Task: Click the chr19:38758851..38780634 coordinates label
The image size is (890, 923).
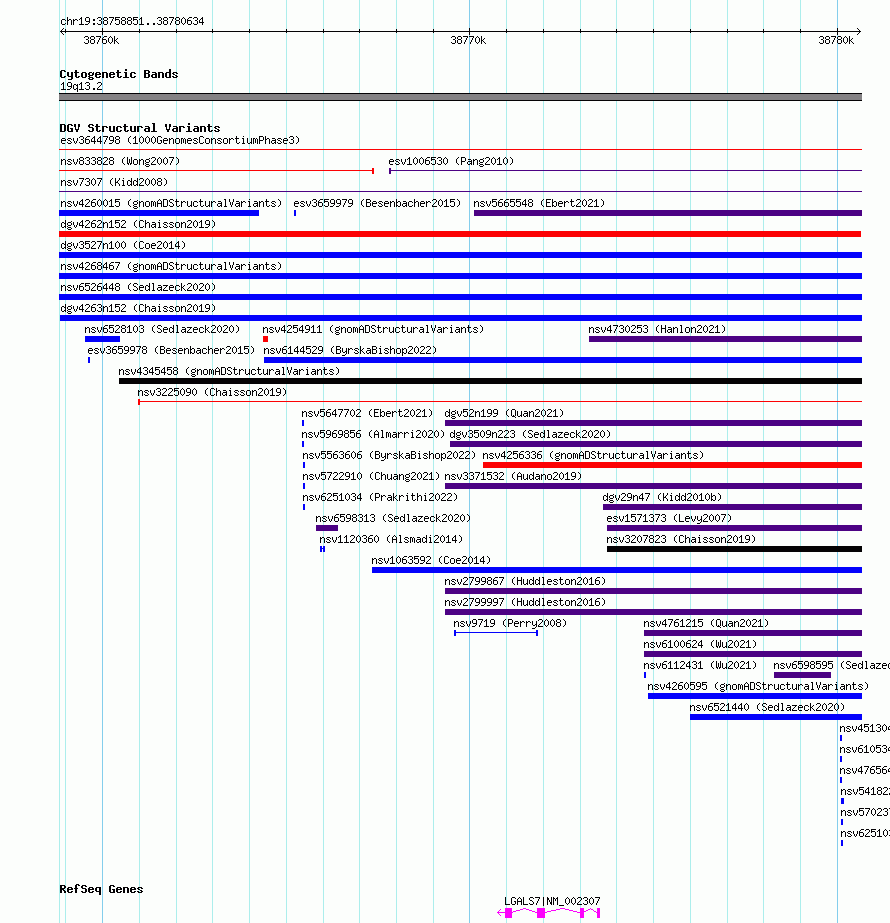Action: pos(132,21)
